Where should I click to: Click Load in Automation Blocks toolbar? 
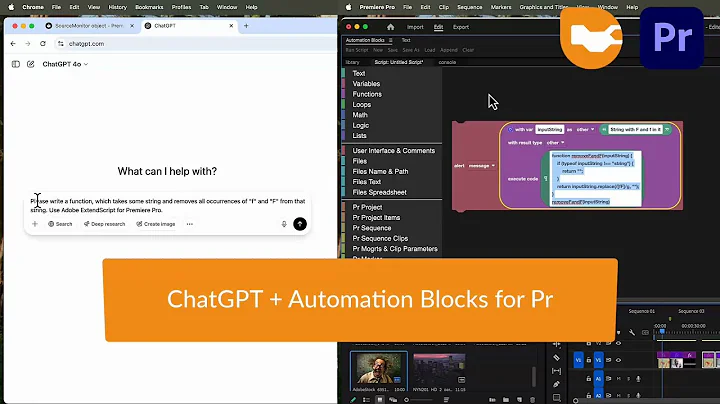coord(430,50)
